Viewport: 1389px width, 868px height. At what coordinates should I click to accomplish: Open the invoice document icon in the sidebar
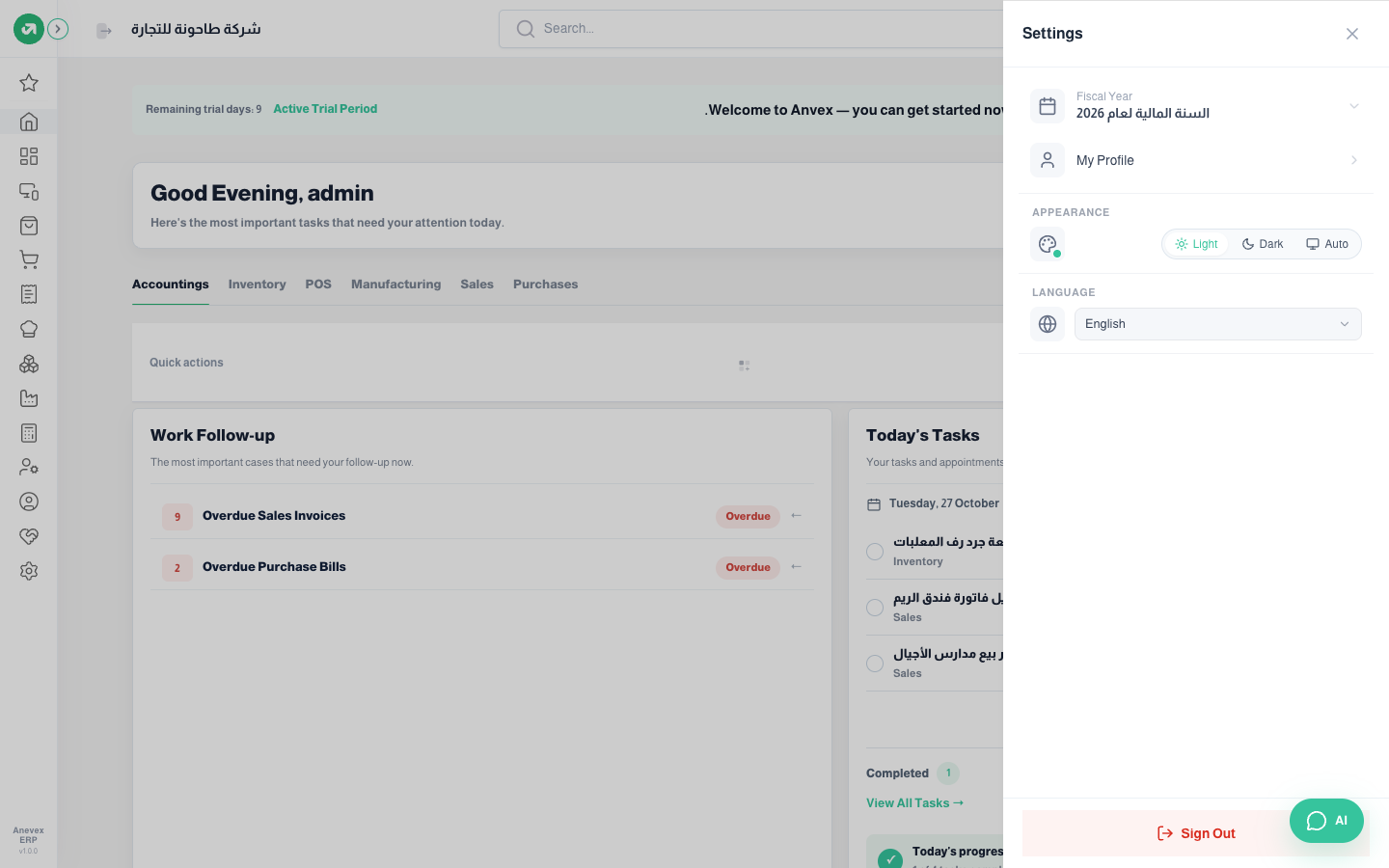click(29, 294)
